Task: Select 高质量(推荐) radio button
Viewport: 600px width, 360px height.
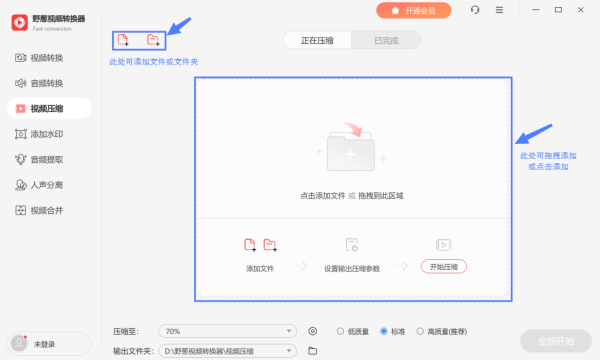Action: coord(420,331)
